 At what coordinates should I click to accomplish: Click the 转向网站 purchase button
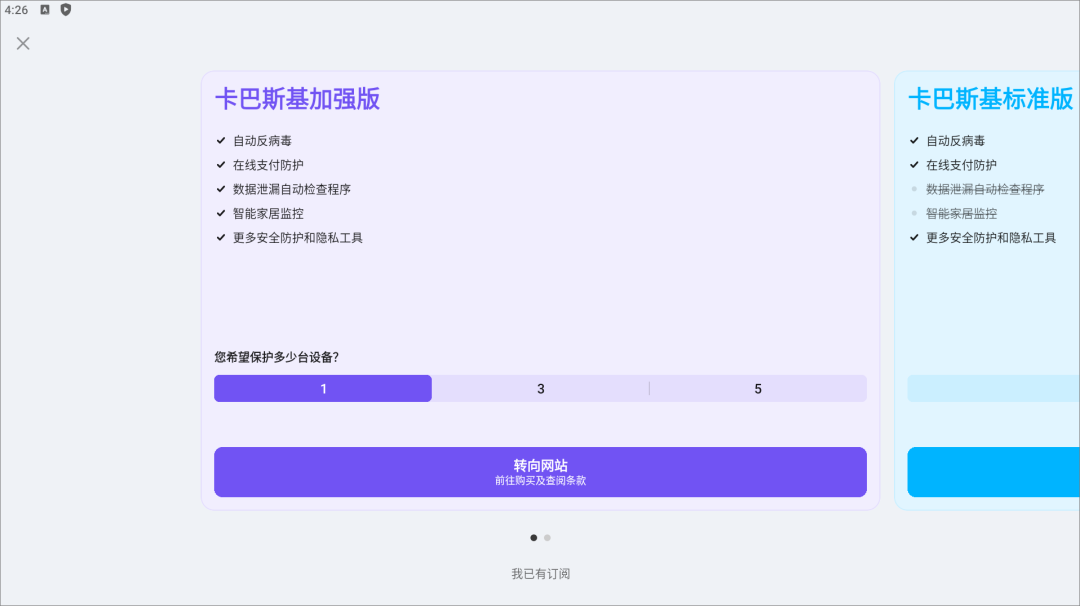540,472
